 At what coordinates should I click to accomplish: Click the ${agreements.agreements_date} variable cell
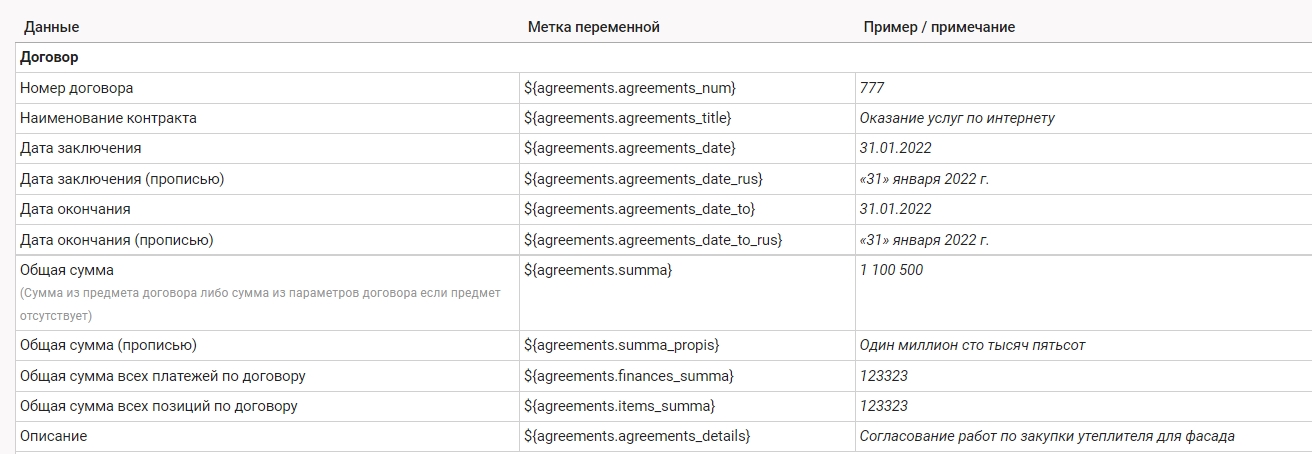629,148
